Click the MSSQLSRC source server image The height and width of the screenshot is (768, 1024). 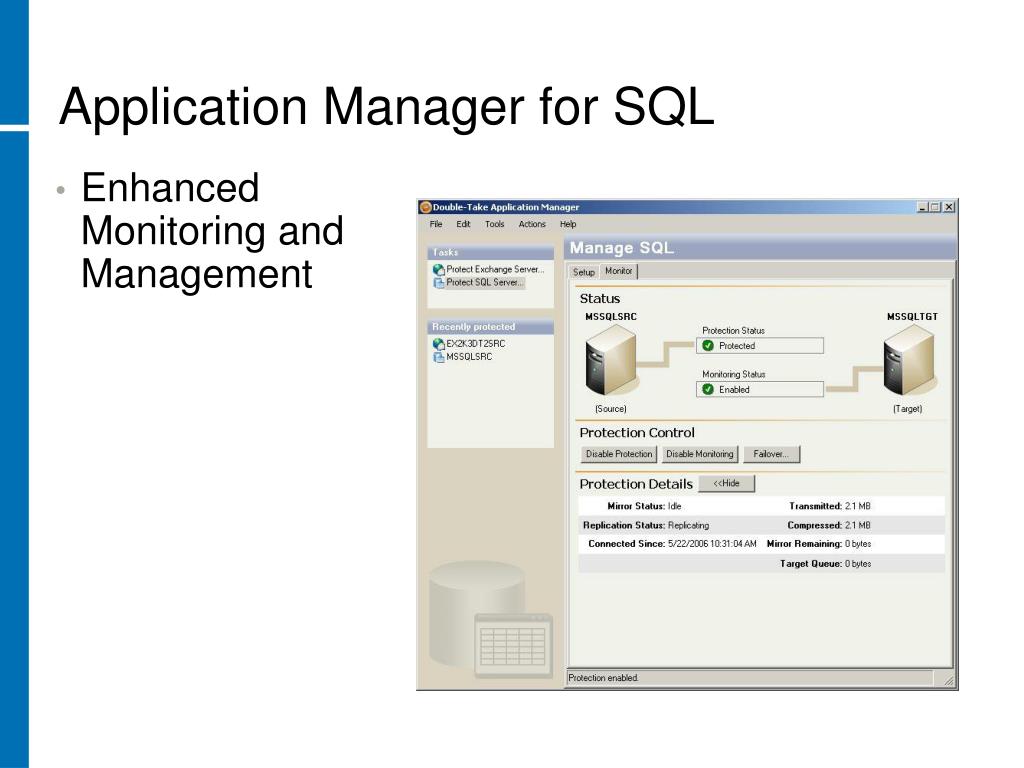611,360
